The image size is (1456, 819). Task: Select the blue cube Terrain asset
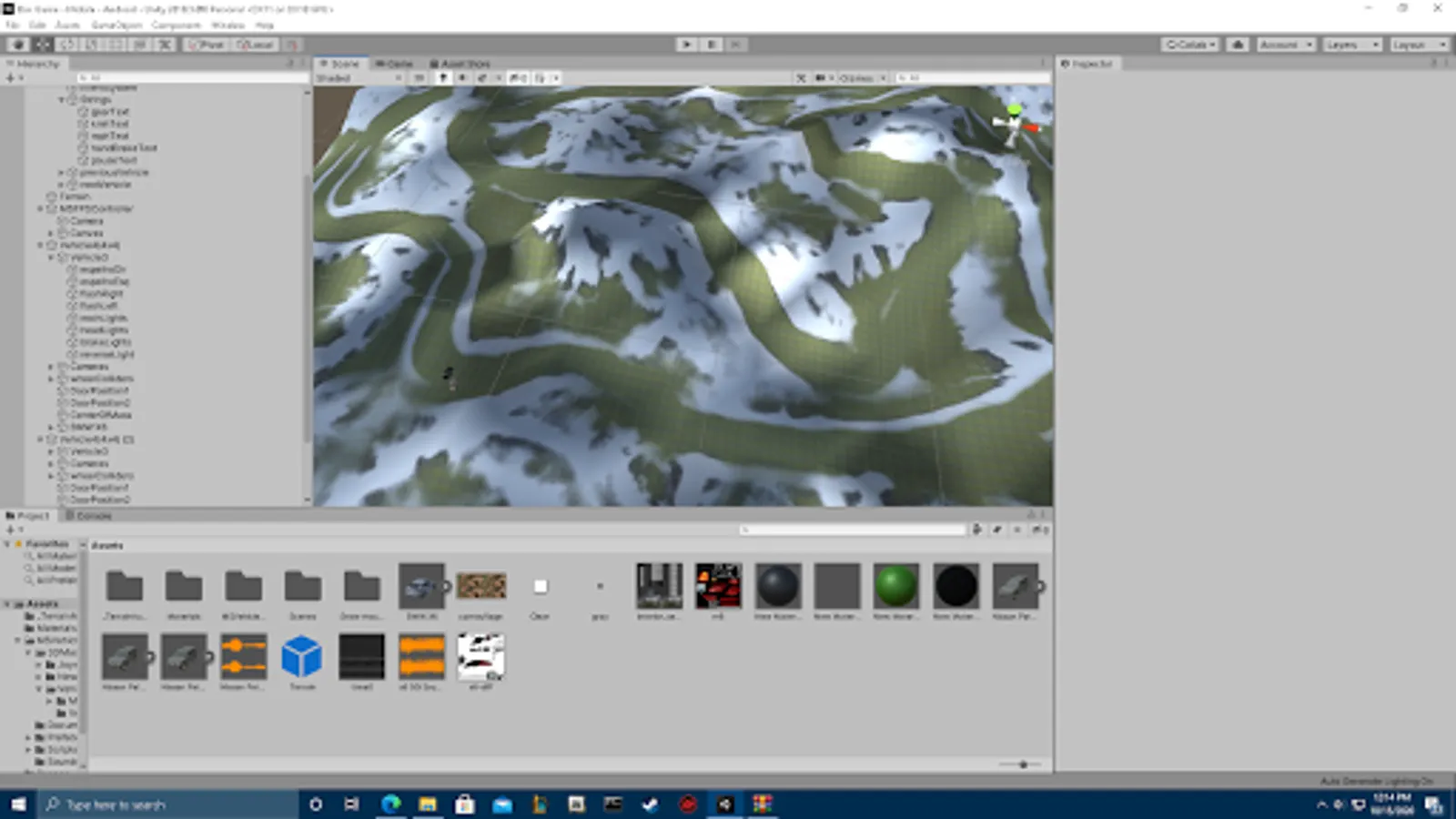click(x=301, y=657)
